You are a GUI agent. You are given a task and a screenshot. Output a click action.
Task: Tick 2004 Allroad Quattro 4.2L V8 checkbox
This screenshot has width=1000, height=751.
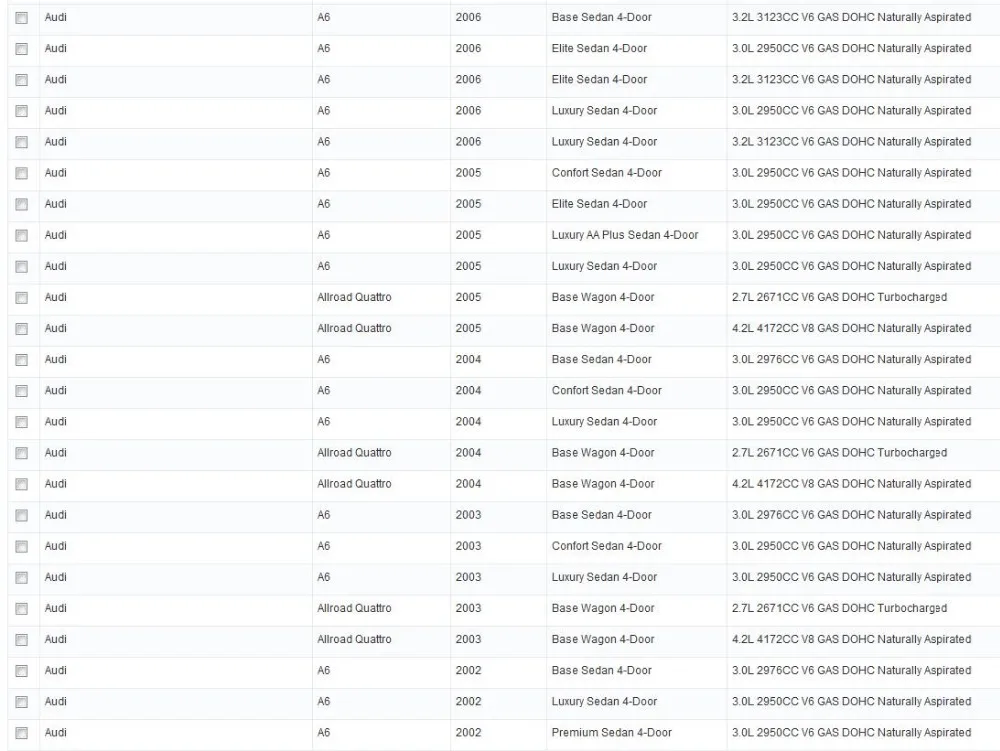click(22, 485)
